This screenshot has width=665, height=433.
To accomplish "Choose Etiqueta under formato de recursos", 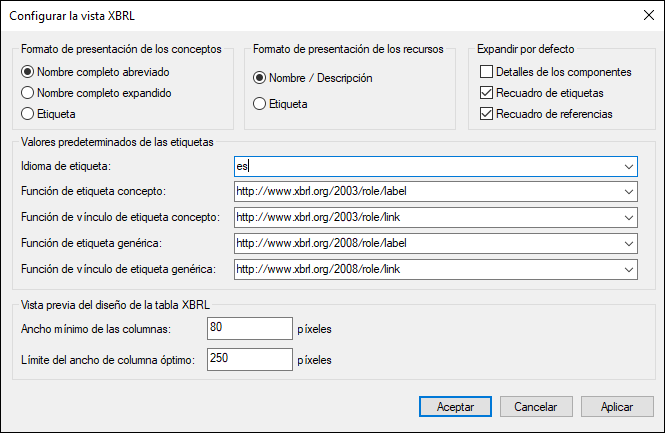I will tap(260, 102).
